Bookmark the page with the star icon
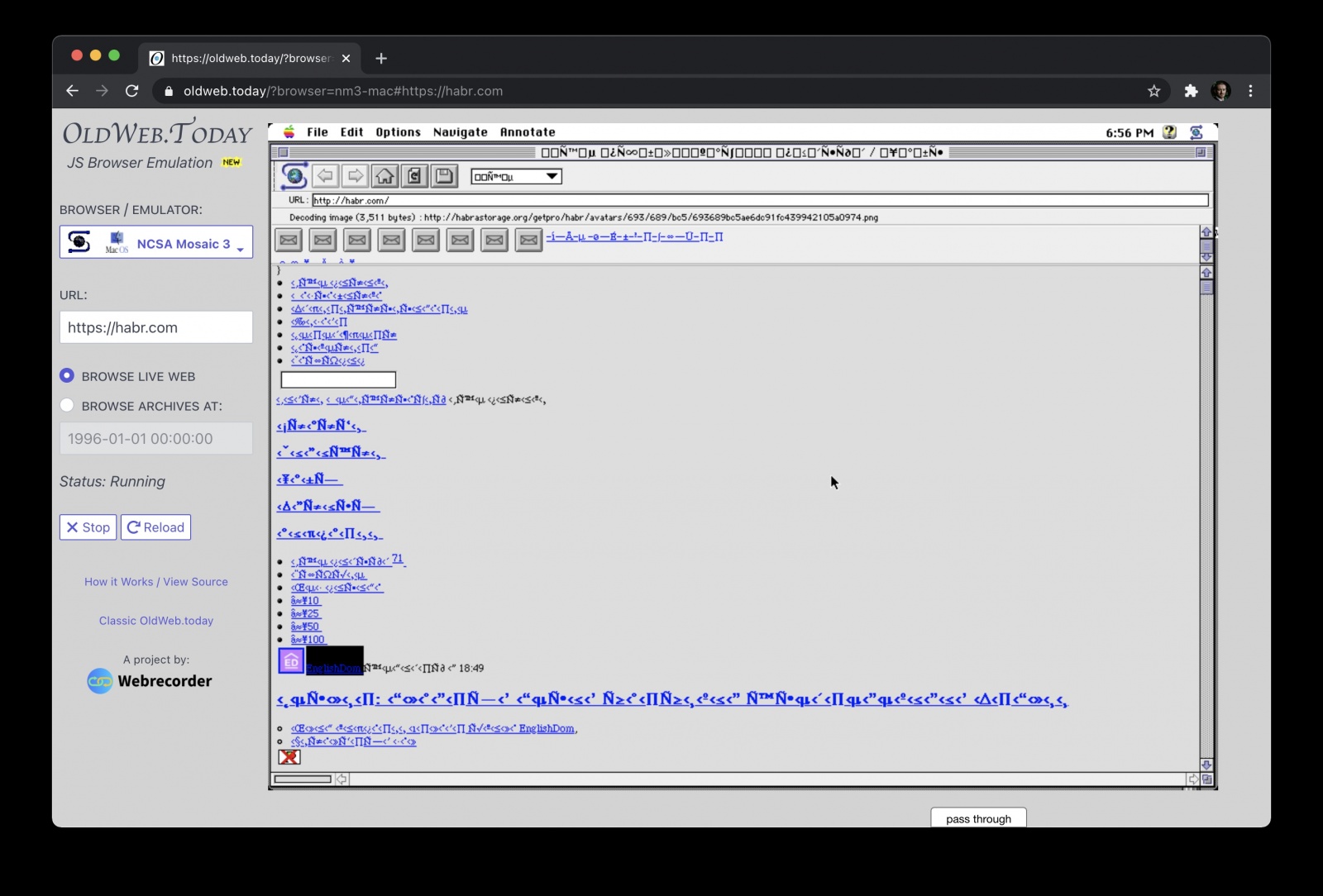Screen dimensions: 1323x896 point(1154,91)
